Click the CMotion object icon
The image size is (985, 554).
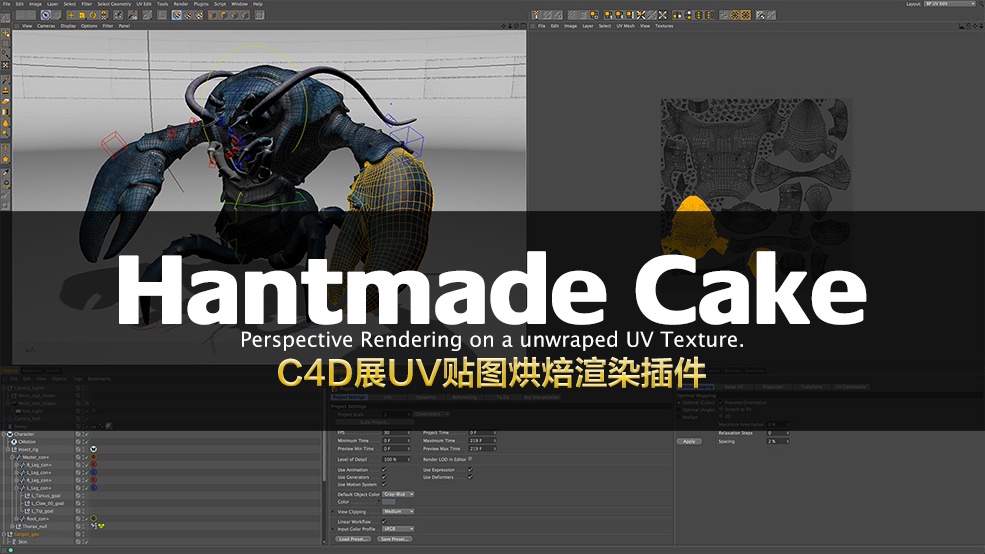pyautogui.click(x=14, y=442)
